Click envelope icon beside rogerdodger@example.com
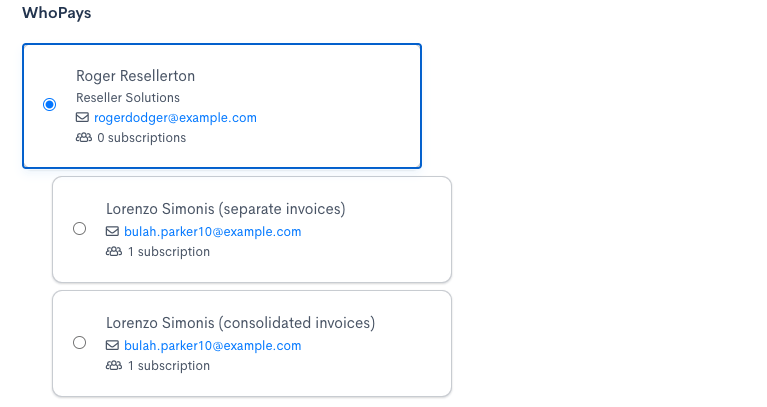767x407 pixels. tap(83, 118)
